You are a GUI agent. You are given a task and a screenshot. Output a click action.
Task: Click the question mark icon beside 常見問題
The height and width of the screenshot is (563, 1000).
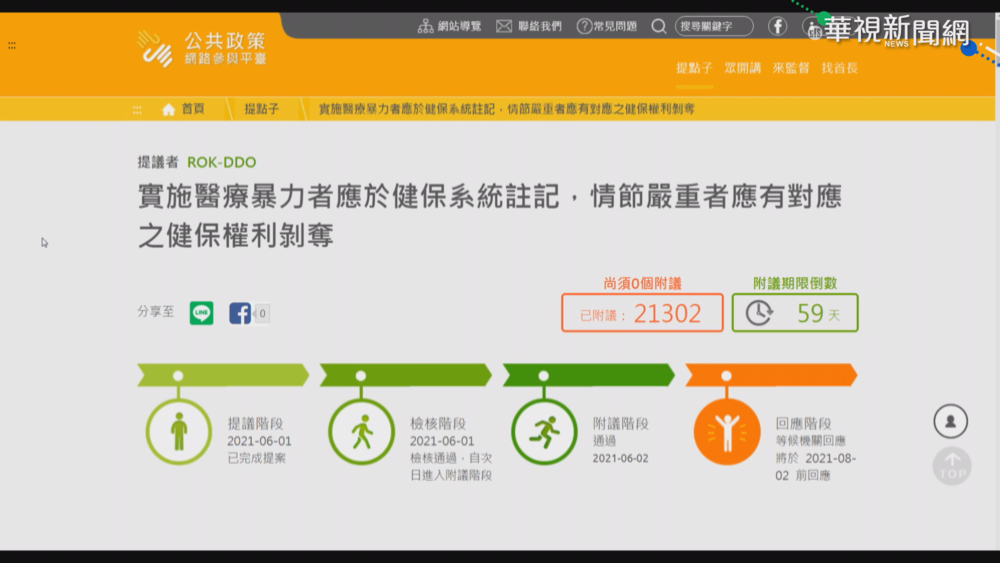(584, 26)
